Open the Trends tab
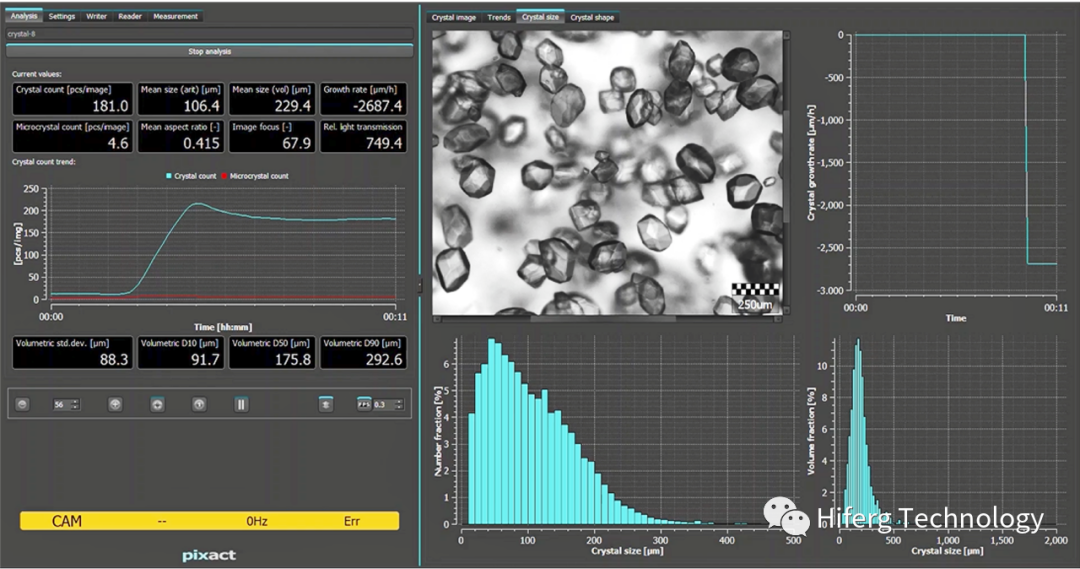1080x569 pixels. tap(499, 17)
